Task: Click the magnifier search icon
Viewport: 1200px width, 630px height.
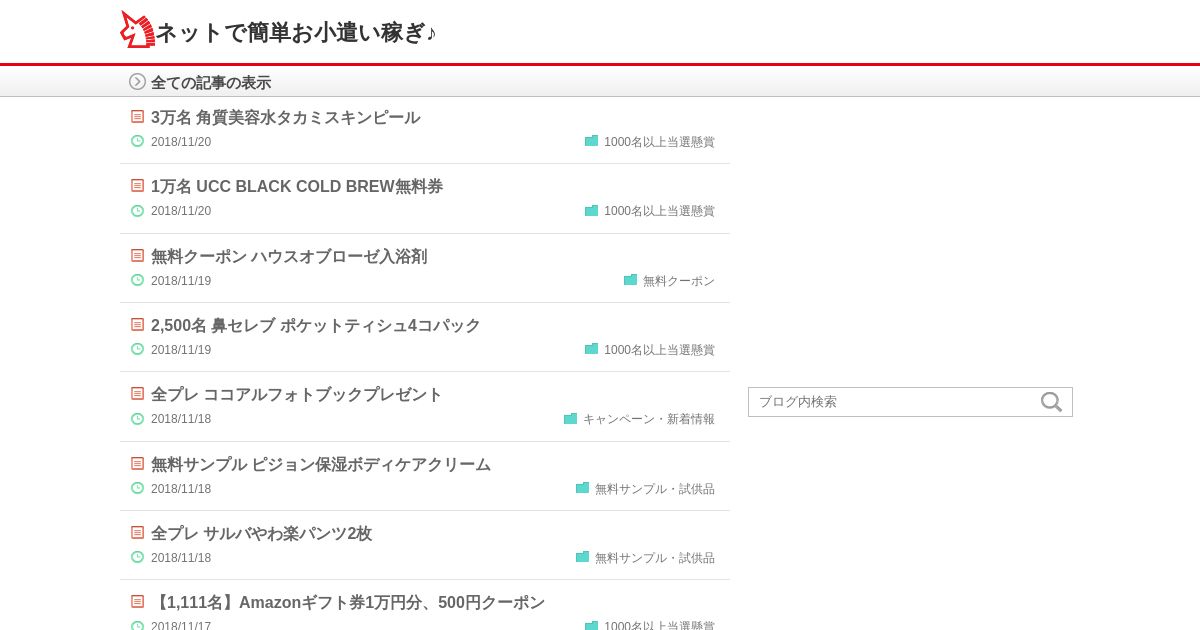Action: click(1051, 402)
